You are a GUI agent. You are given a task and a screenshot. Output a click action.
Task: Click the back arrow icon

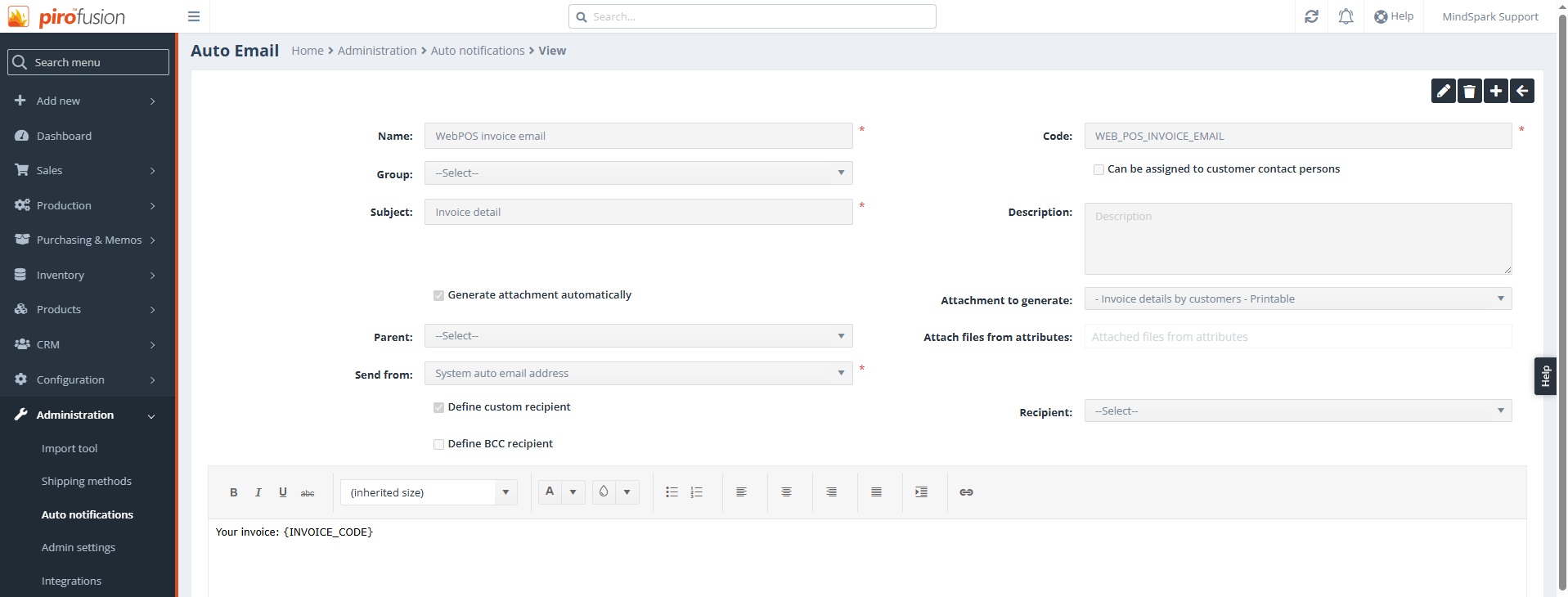(1521, 91)
